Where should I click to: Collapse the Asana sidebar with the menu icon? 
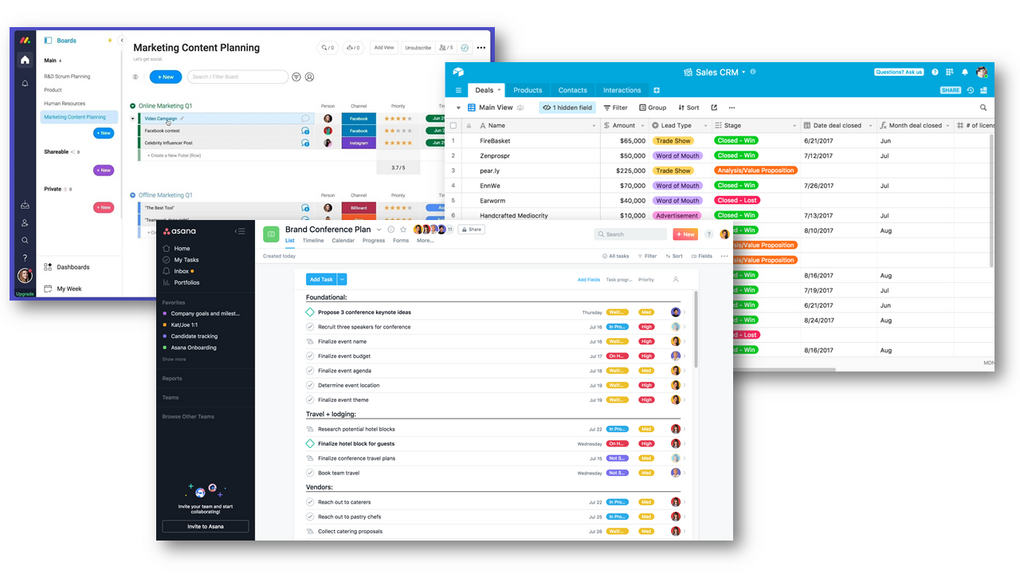[240, 231]
